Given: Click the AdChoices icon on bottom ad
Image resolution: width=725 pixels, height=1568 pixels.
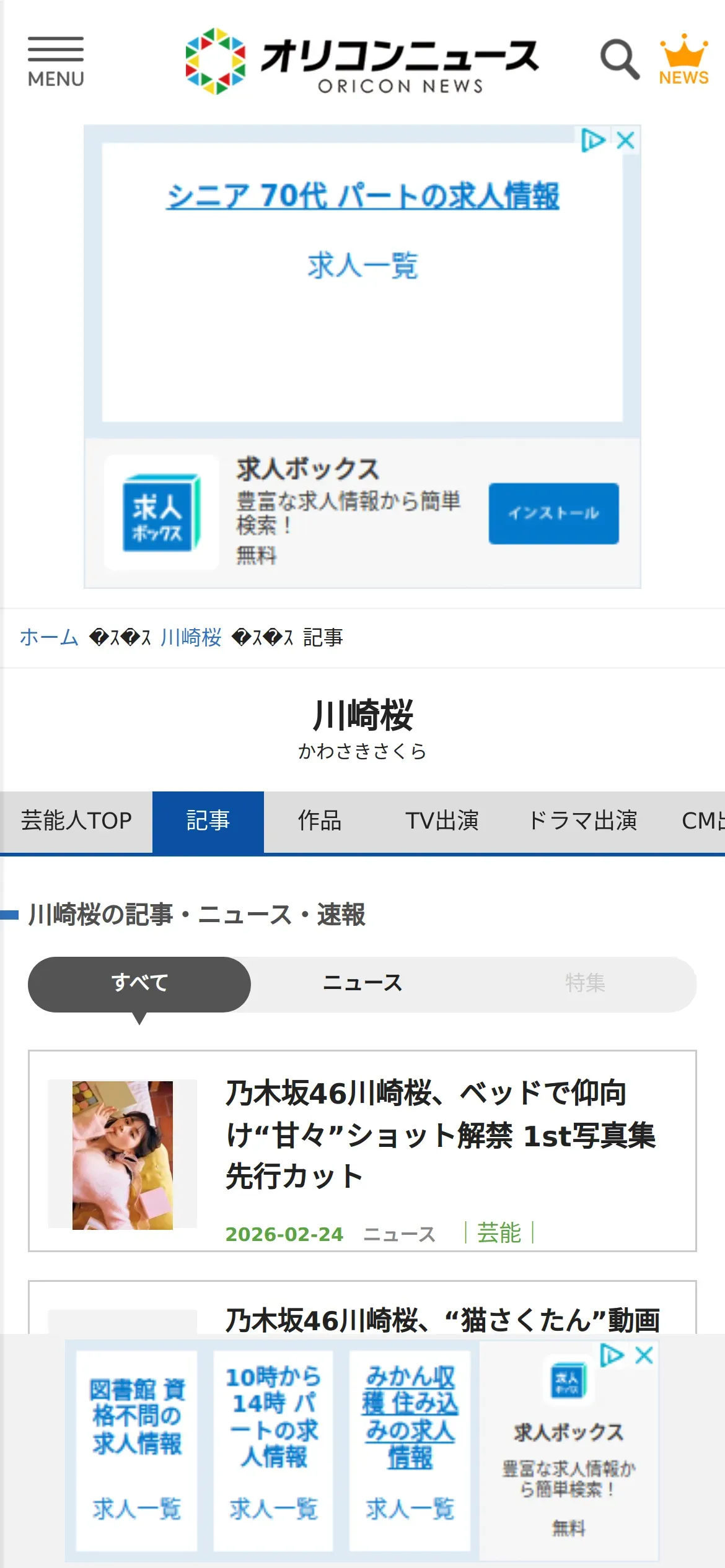Looking at the screenshot, I should click(x=612, y=1356).
